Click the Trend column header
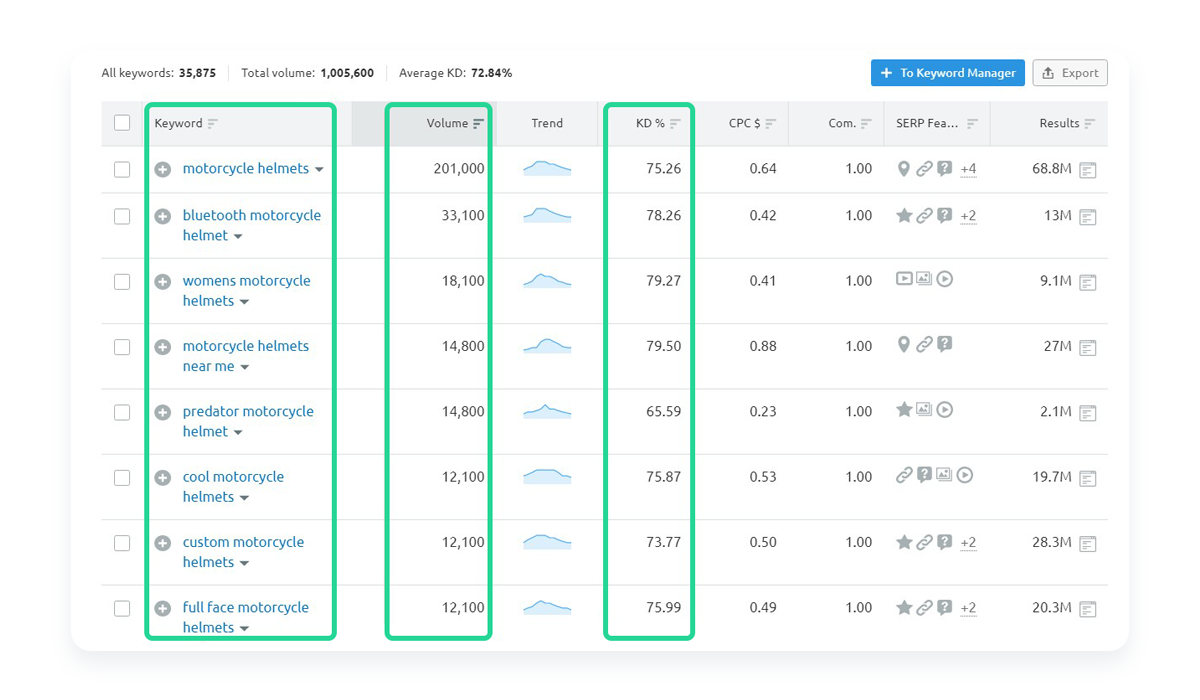Image resolution: width=1200 pixels, height=700 pixels. 547,123
